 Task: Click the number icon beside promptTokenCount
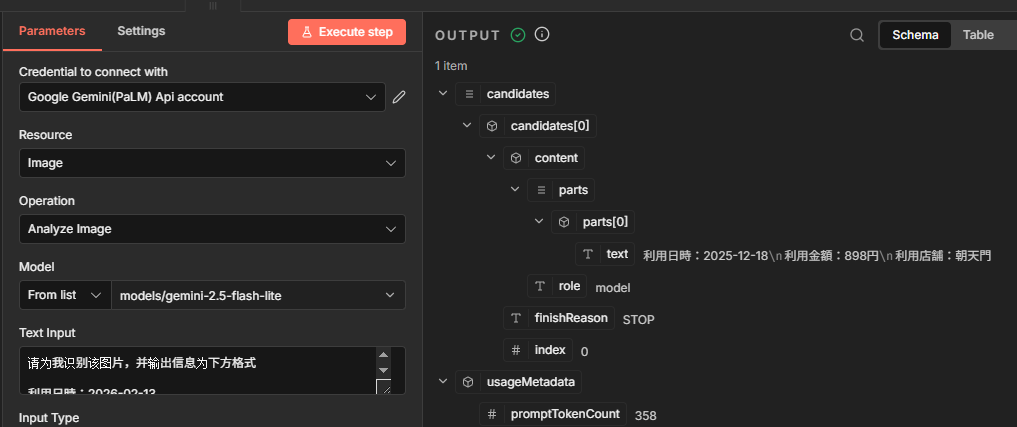tap(493, 414)
